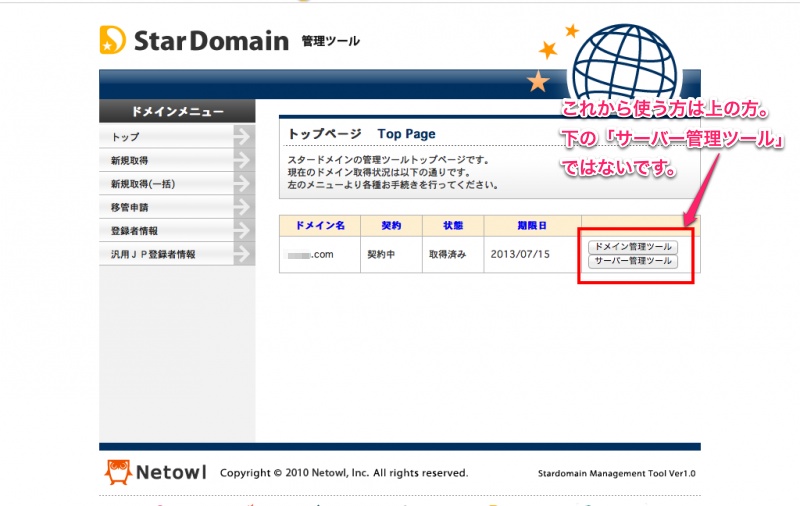Click arrow icon beside 移管申請

tap(244, 207)
